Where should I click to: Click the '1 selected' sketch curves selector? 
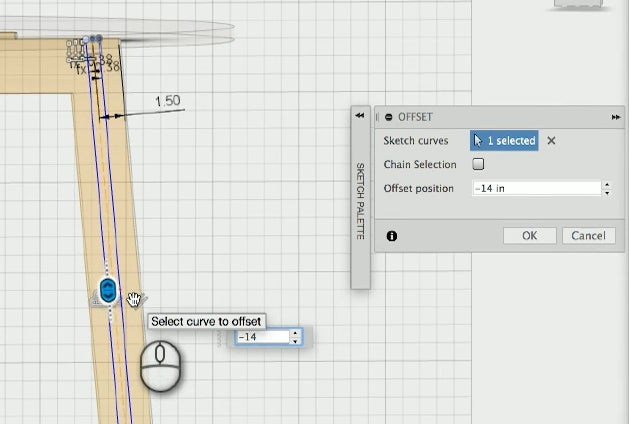coord(504,141)
